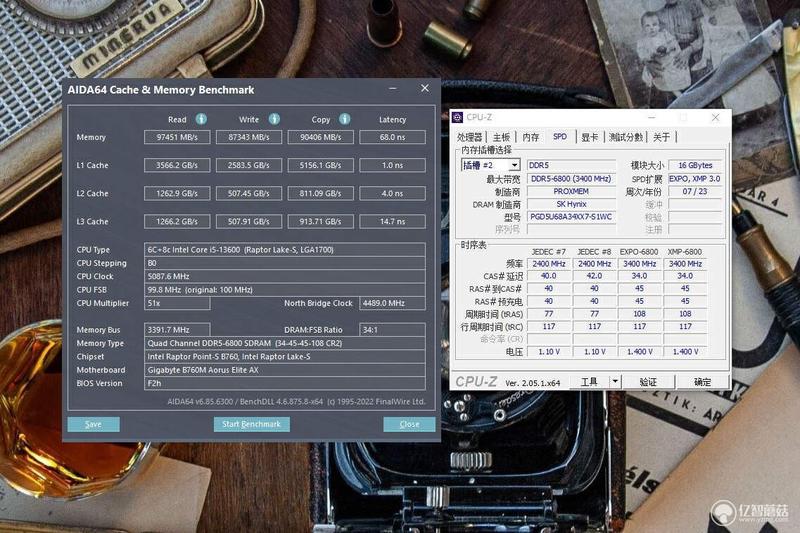
Task: Click the Motherboard Gigabyte B760M Aorus Elite field
Action: pyautogui.click(x=285, y=370)
